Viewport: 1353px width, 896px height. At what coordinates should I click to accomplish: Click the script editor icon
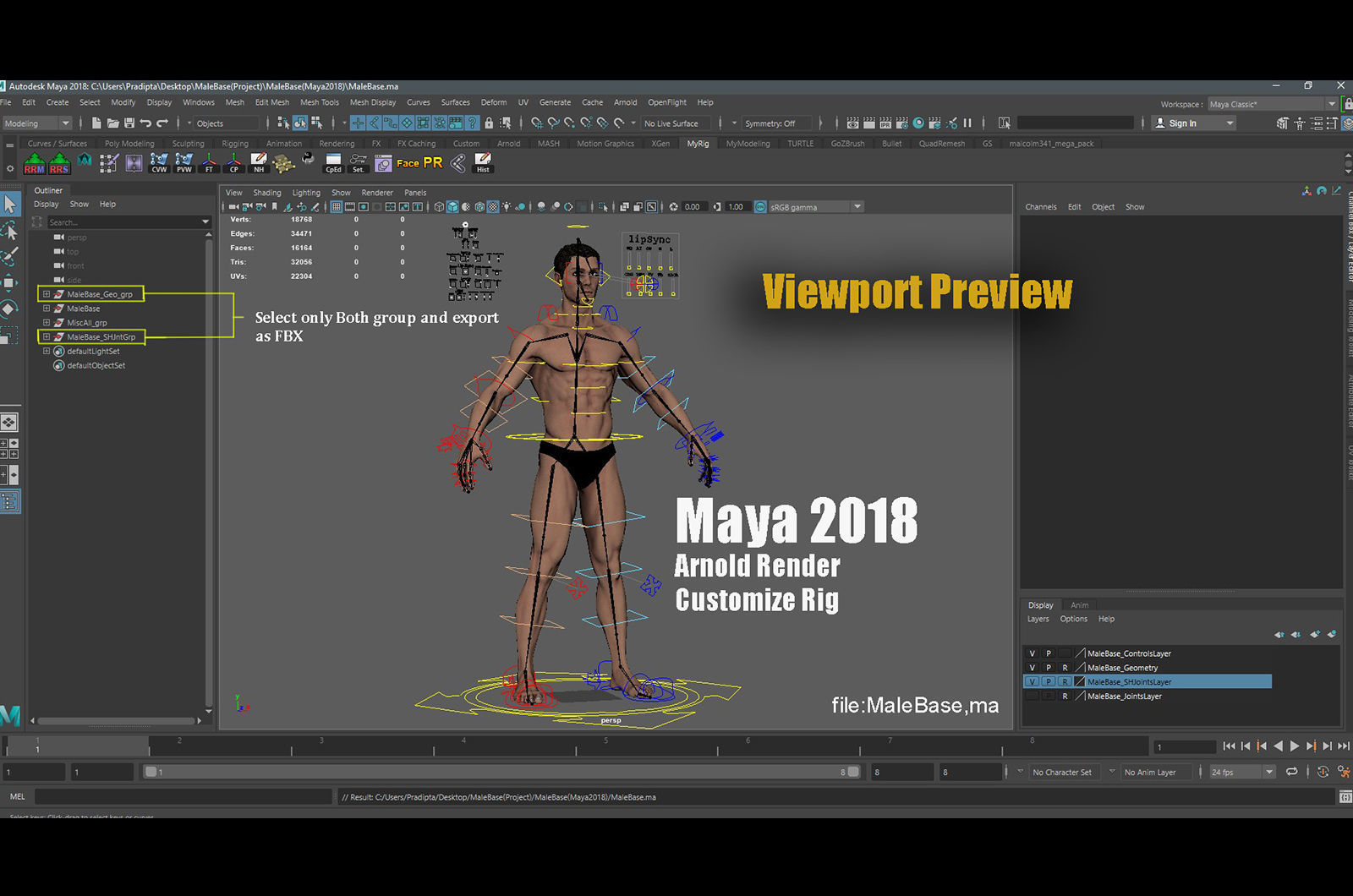pos(1345,797)
